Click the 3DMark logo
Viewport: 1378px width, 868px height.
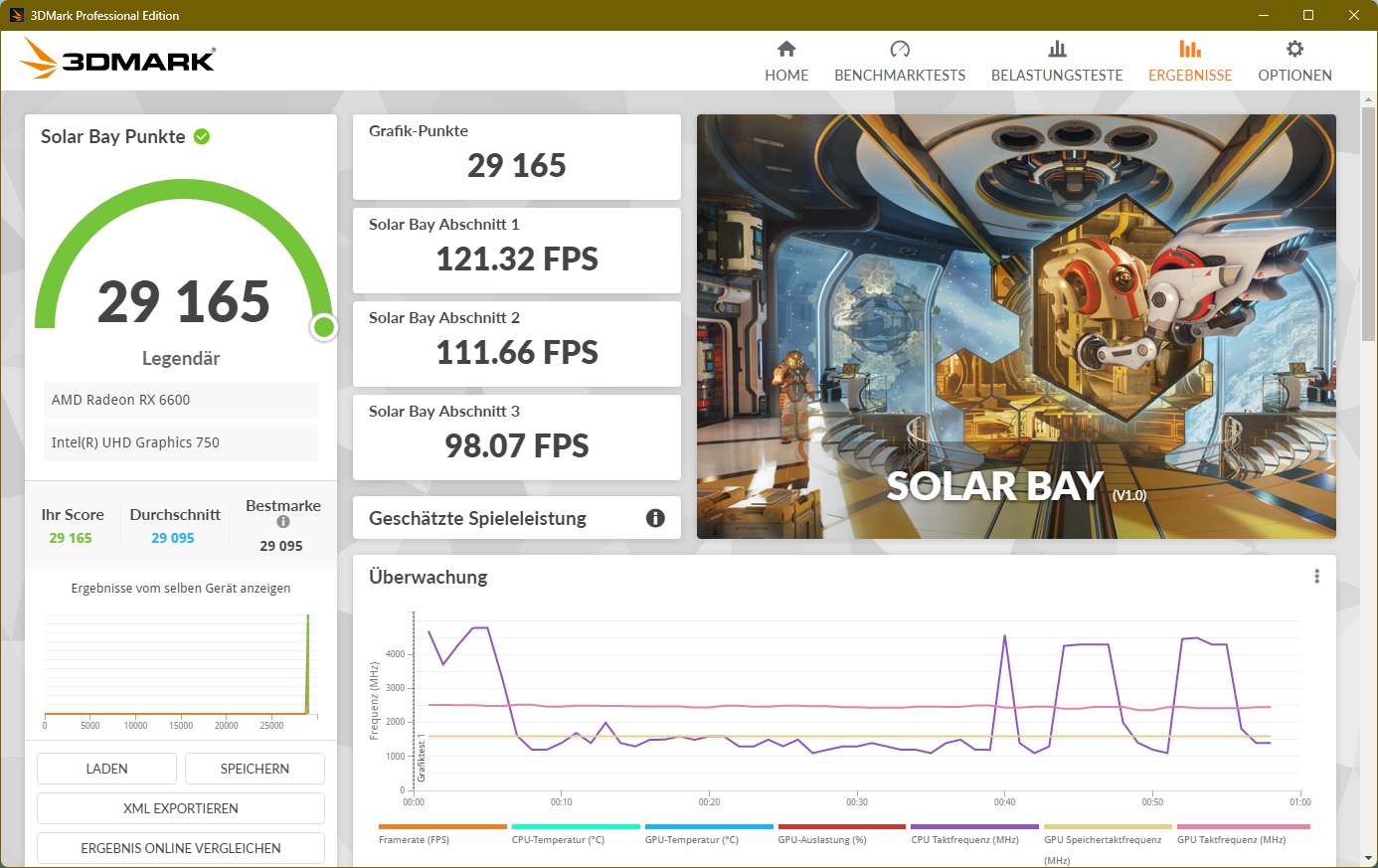click(116, 59)
